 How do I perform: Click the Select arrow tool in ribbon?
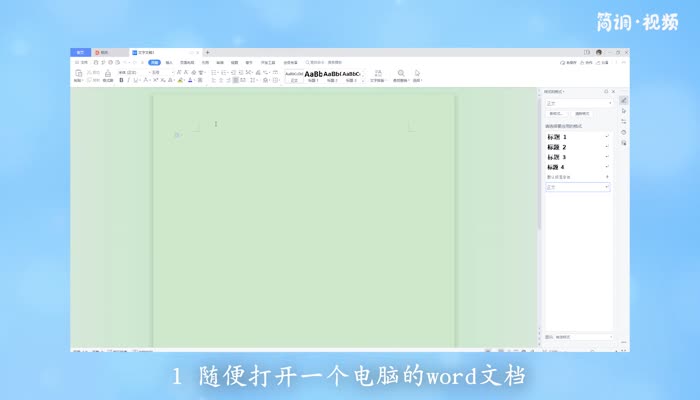pos(417,74)
